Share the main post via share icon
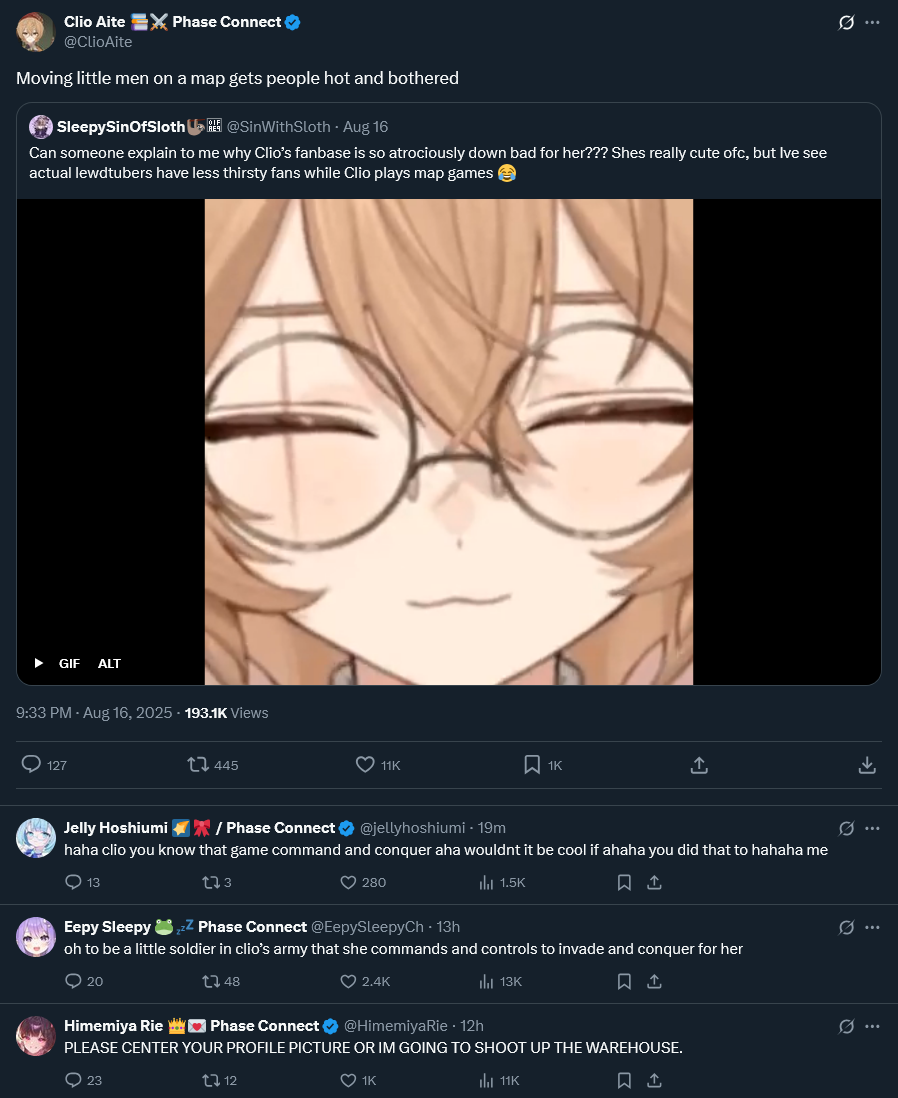 pyautogui.click(x=699, y=764)
